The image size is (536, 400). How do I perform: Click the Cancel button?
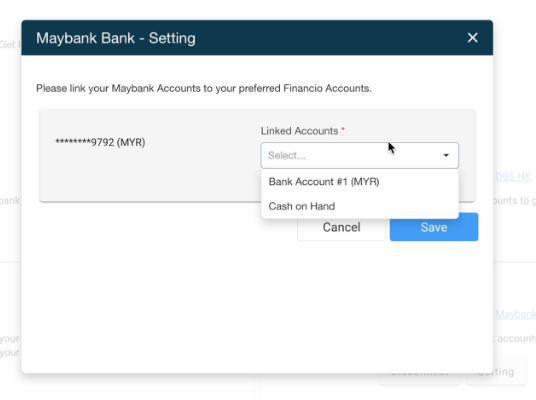pos(341,227)
